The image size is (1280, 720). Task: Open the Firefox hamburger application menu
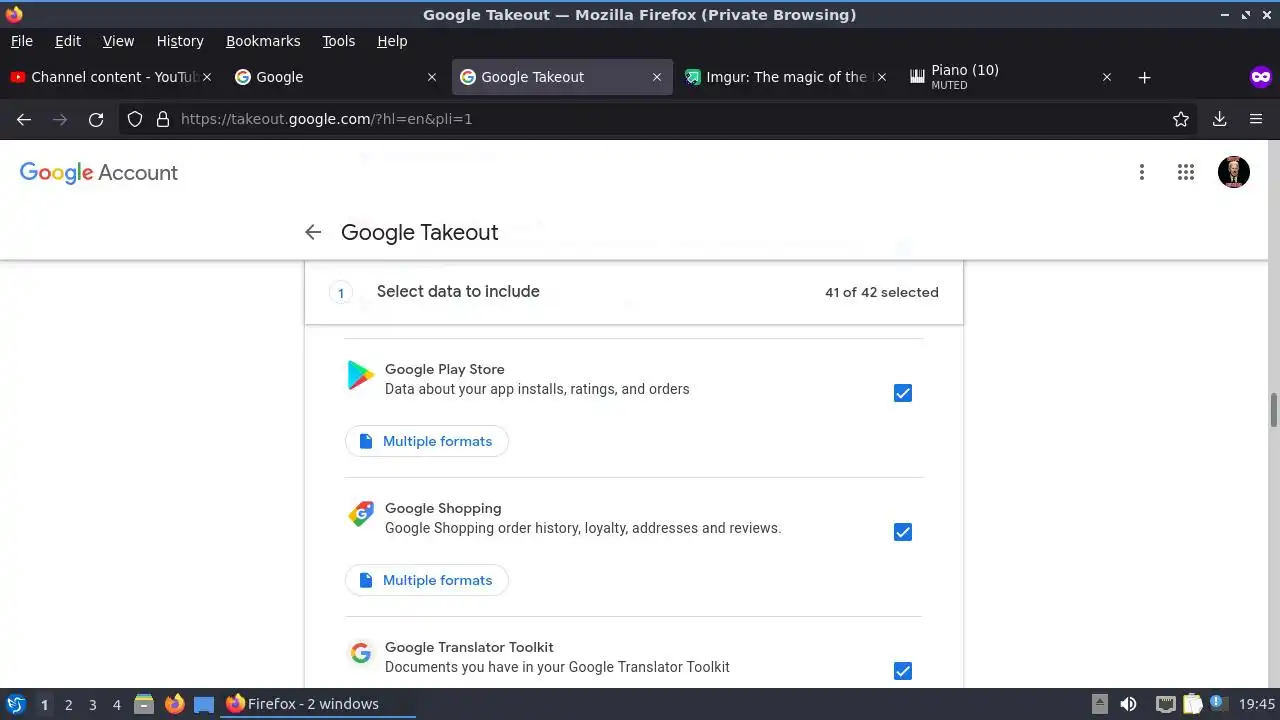pyautogui.click(x=1256, y=119)
